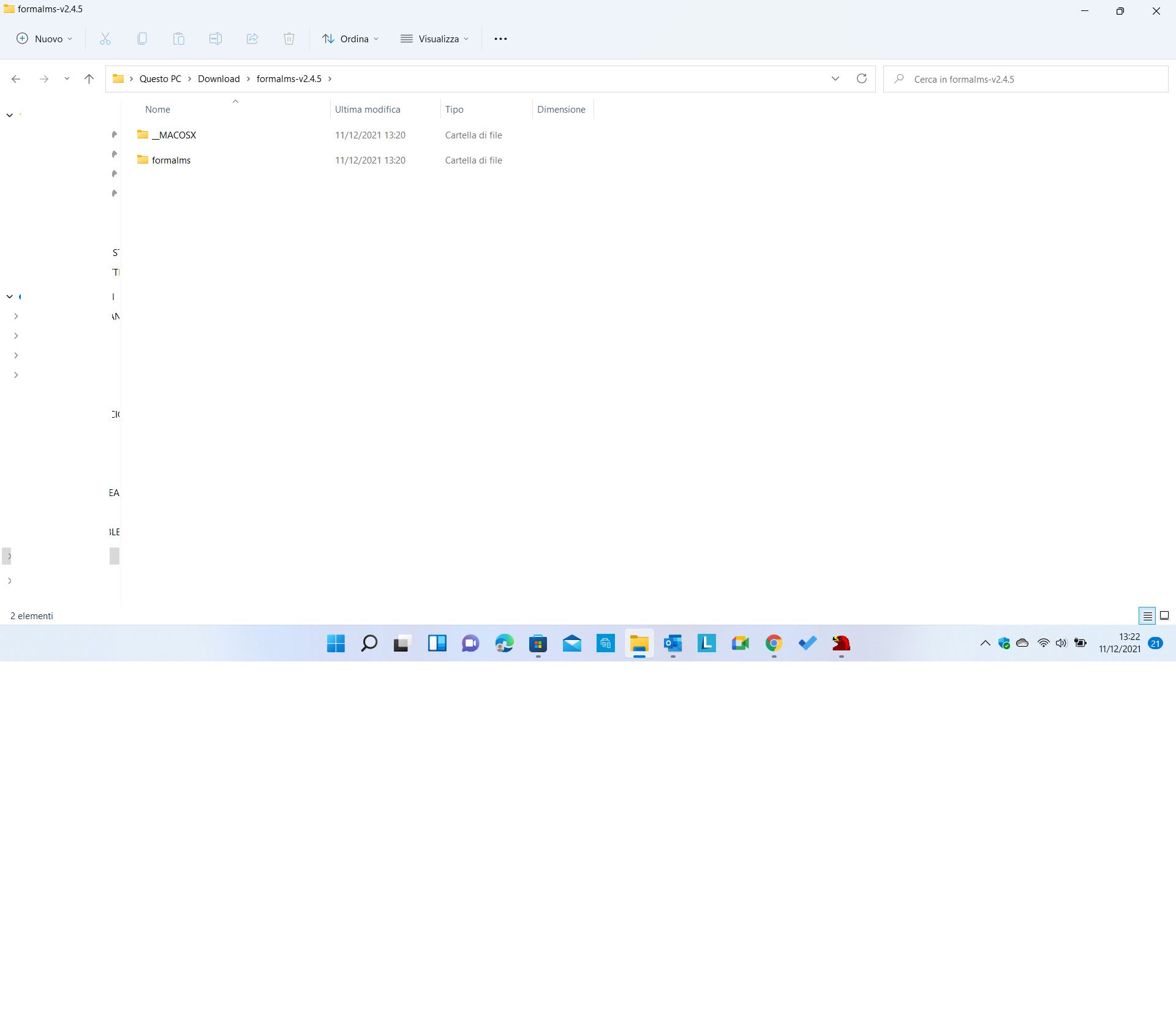Open the three-dots more options menu
The height and width of the screenshot is (1035, 1176).
(x=500, y=39)
